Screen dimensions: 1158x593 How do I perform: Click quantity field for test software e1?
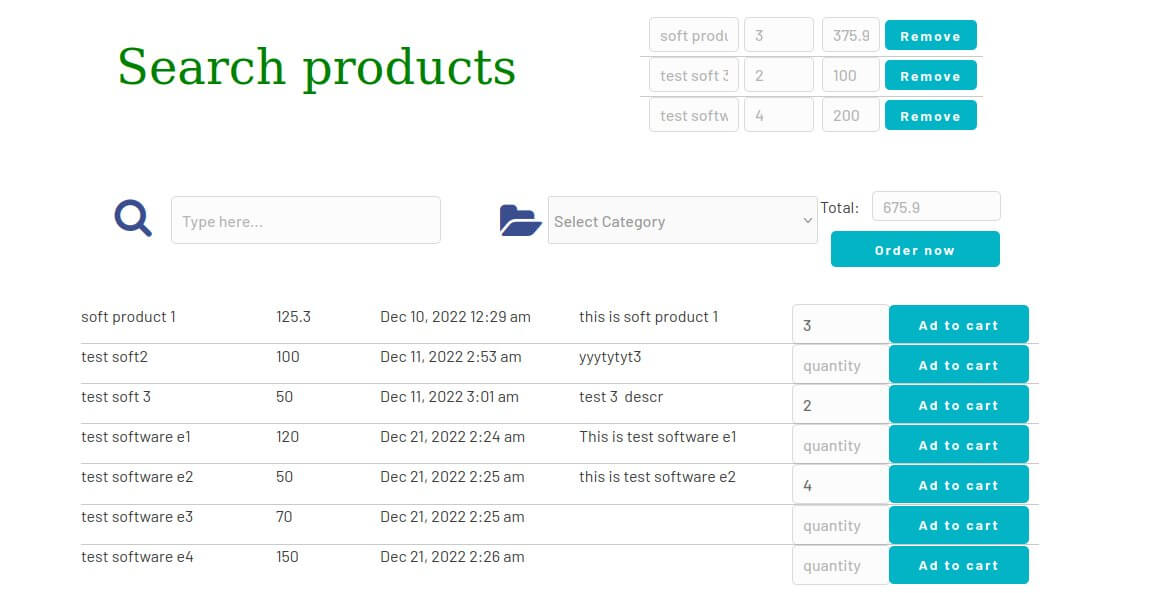pyautogui.click(x=840, y=445)
